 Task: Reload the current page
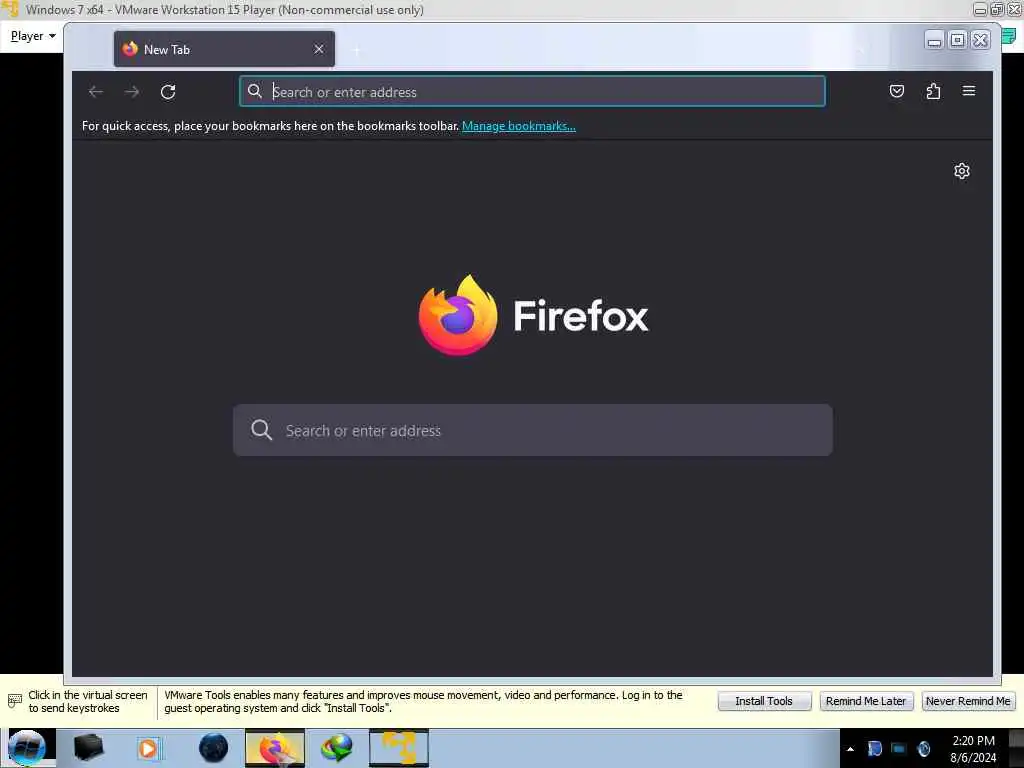coord(168,91)
